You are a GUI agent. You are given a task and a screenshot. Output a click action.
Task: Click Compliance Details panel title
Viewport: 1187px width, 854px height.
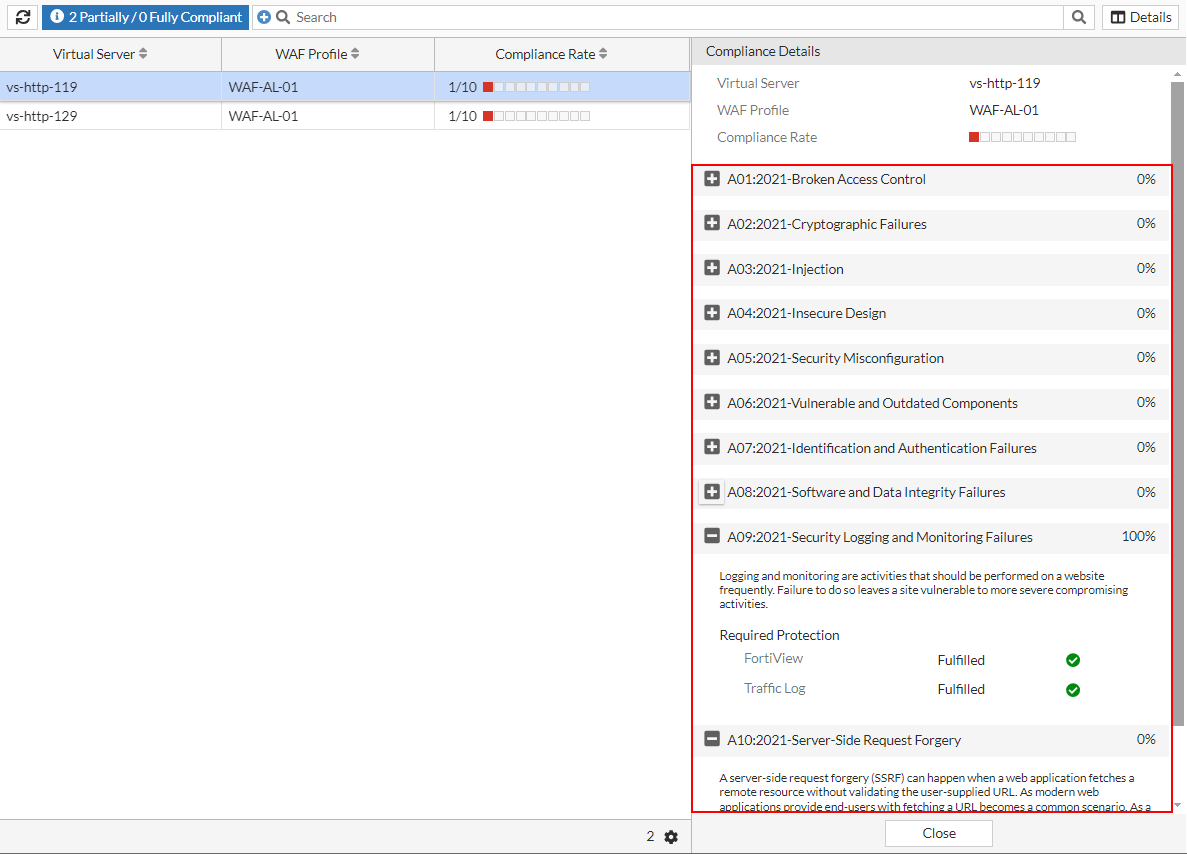pos(763,51)
